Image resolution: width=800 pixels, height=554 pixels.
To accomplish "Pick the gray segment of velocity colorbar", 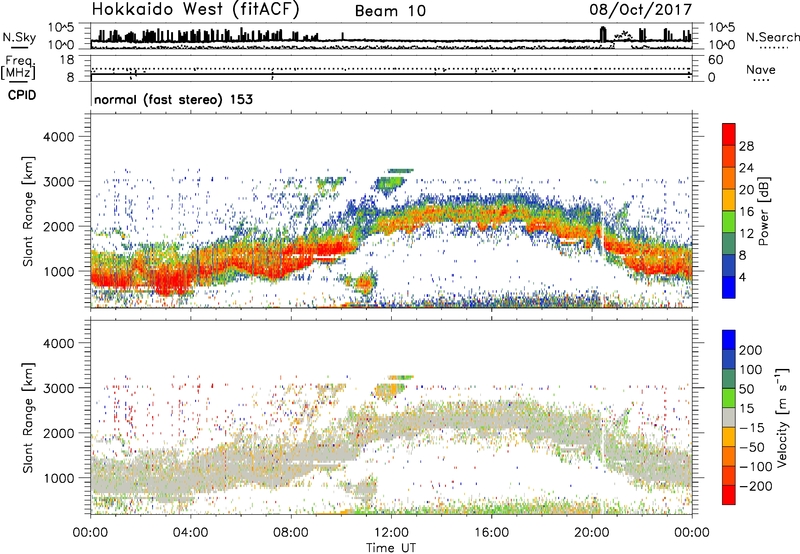I will pyautogui.click(x=729, y=418).
